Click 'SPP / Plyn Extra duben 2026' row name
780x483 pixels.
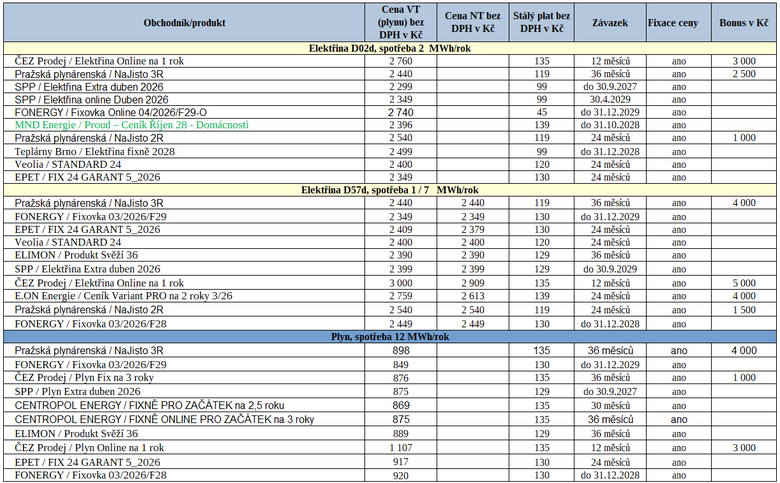tap(78, 391)
